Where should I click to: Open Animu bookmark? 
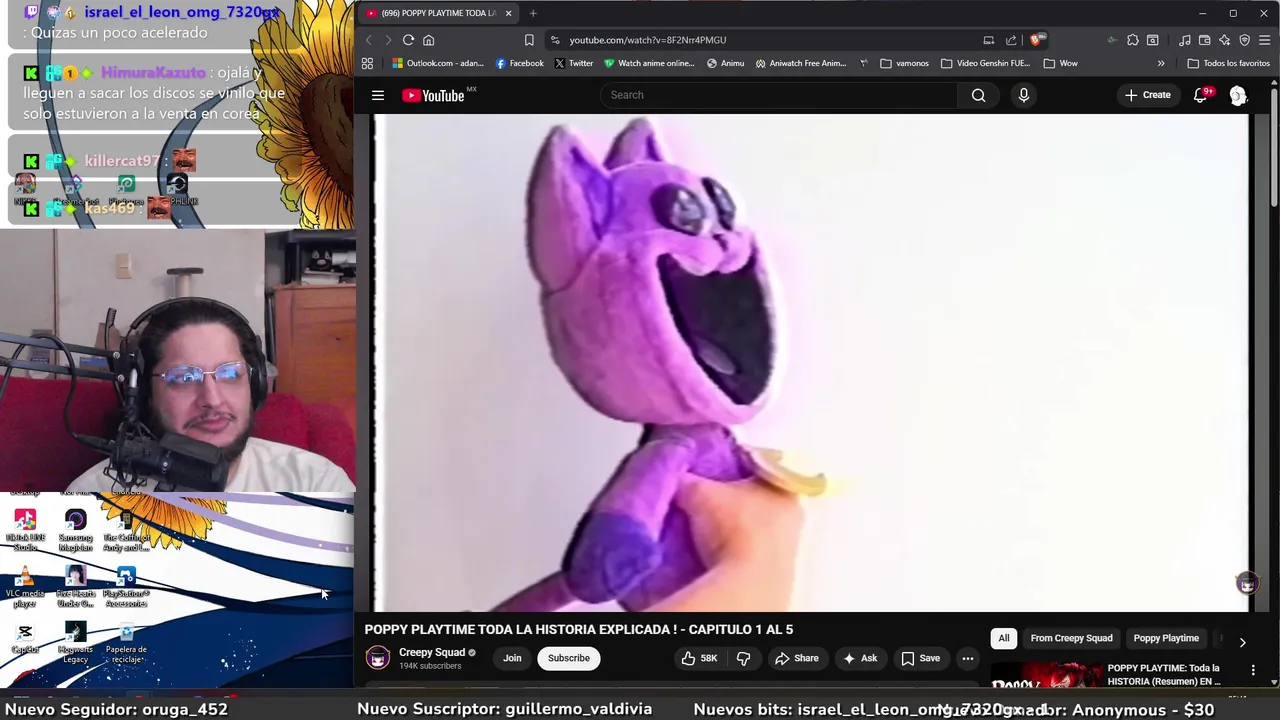pyautogui.click(x=725, y=63)
